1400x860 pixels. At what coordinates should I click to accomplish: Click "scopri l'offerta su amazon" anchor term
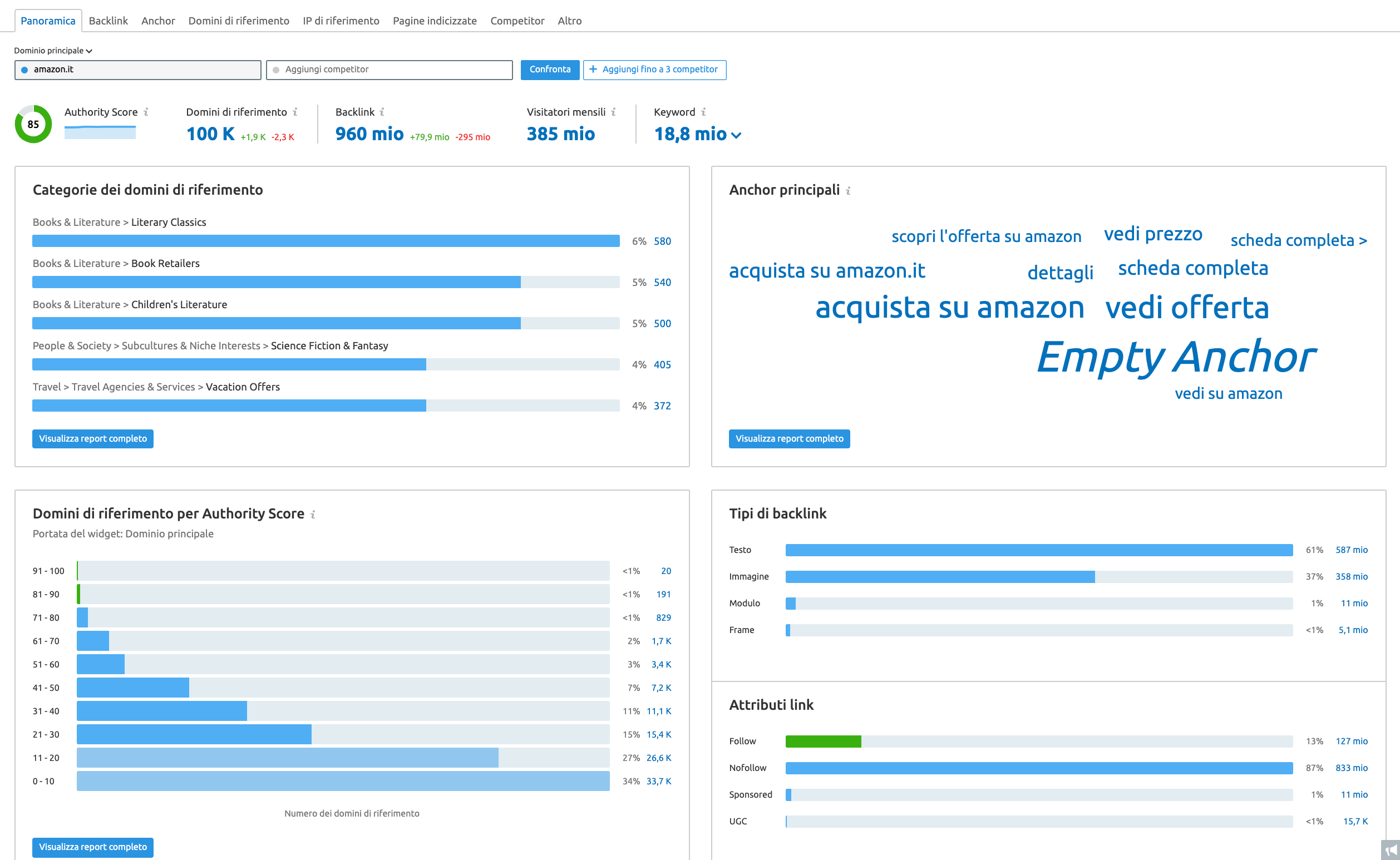[987, 236]
